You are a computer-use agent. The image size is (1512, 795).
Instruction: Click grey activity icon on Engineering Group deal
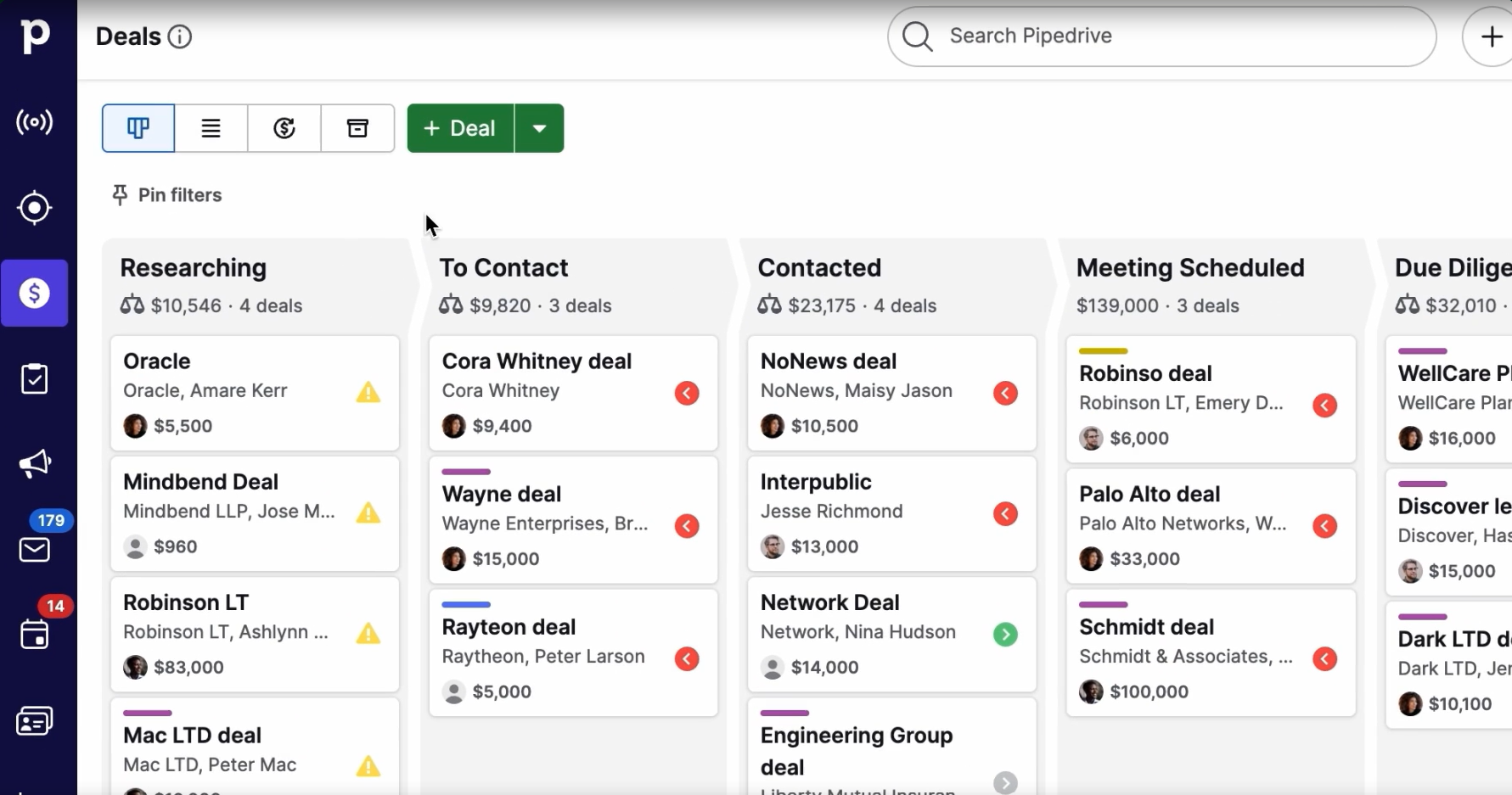pyautogui.click(x=1005, y=782)
